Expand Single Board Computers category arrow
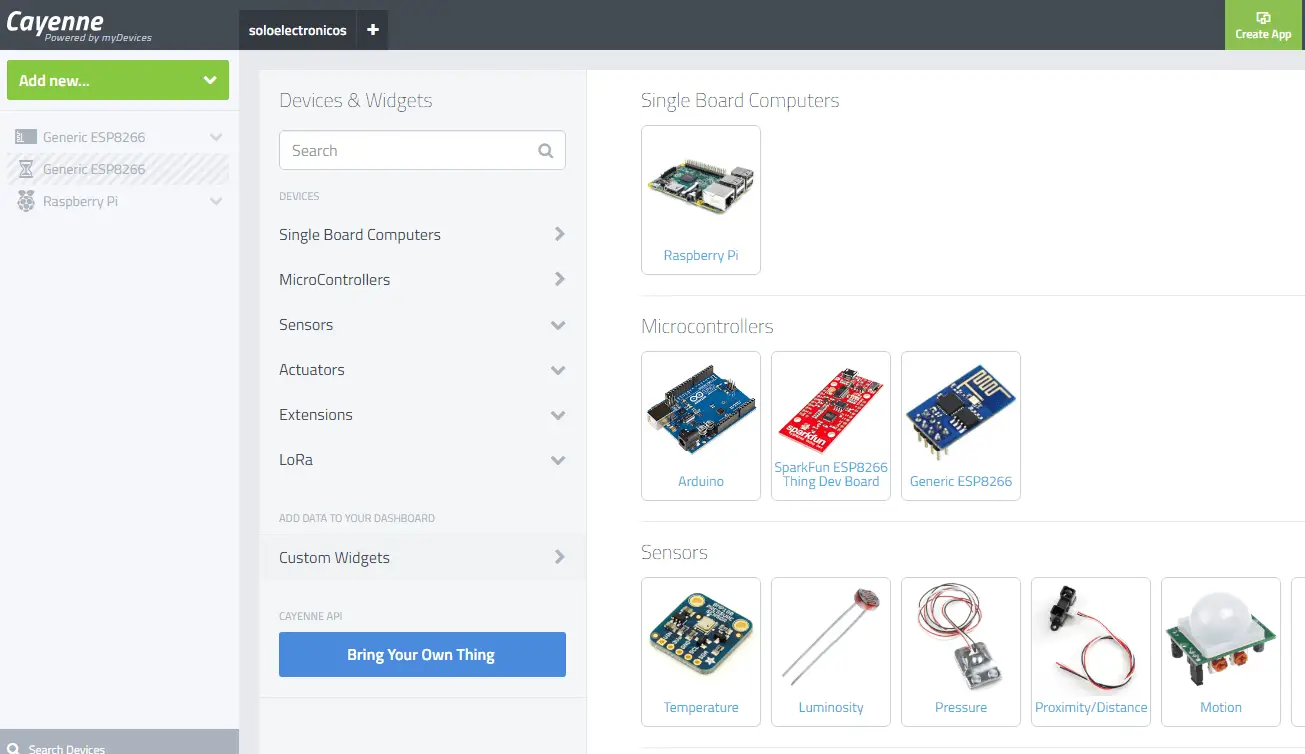 tap(559, 234)
